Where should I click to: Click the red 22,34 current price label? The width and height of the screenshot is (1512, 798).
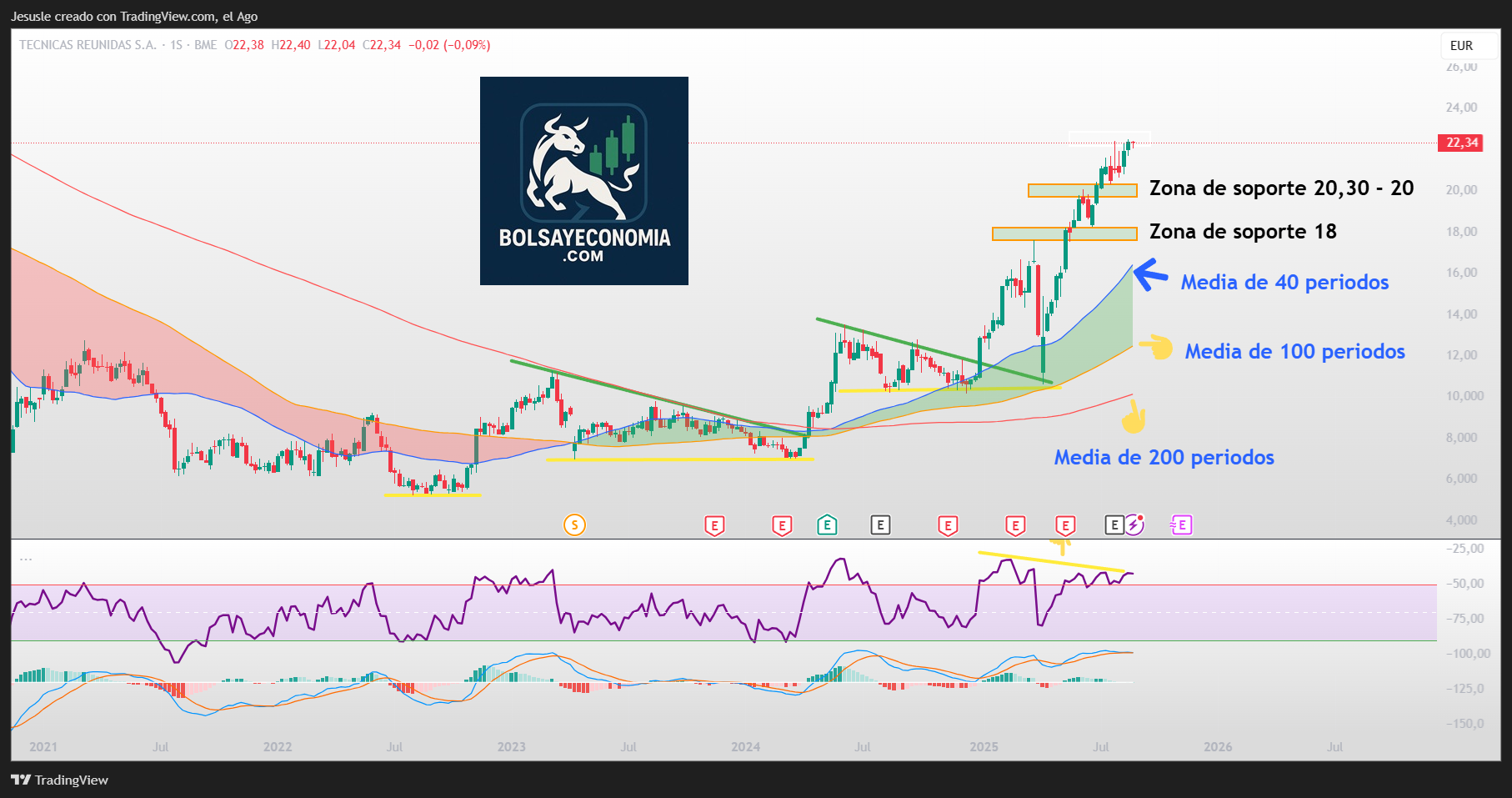click(x=1462, y=143)
